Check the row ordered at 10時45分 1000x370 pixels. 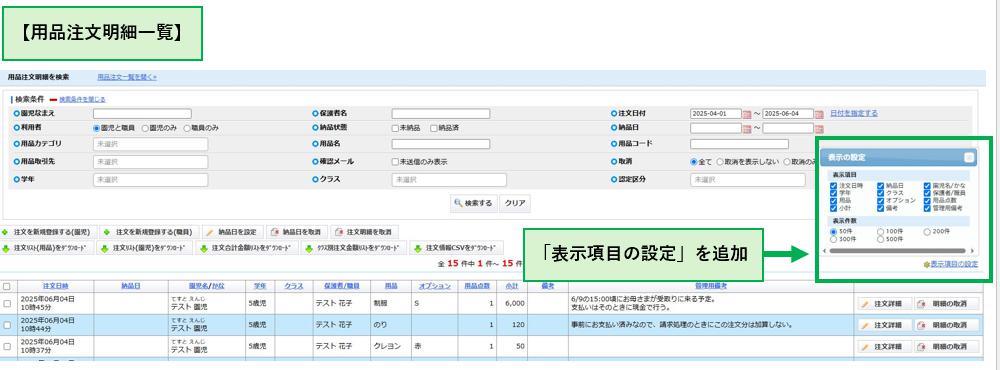[x=7, y=304]
